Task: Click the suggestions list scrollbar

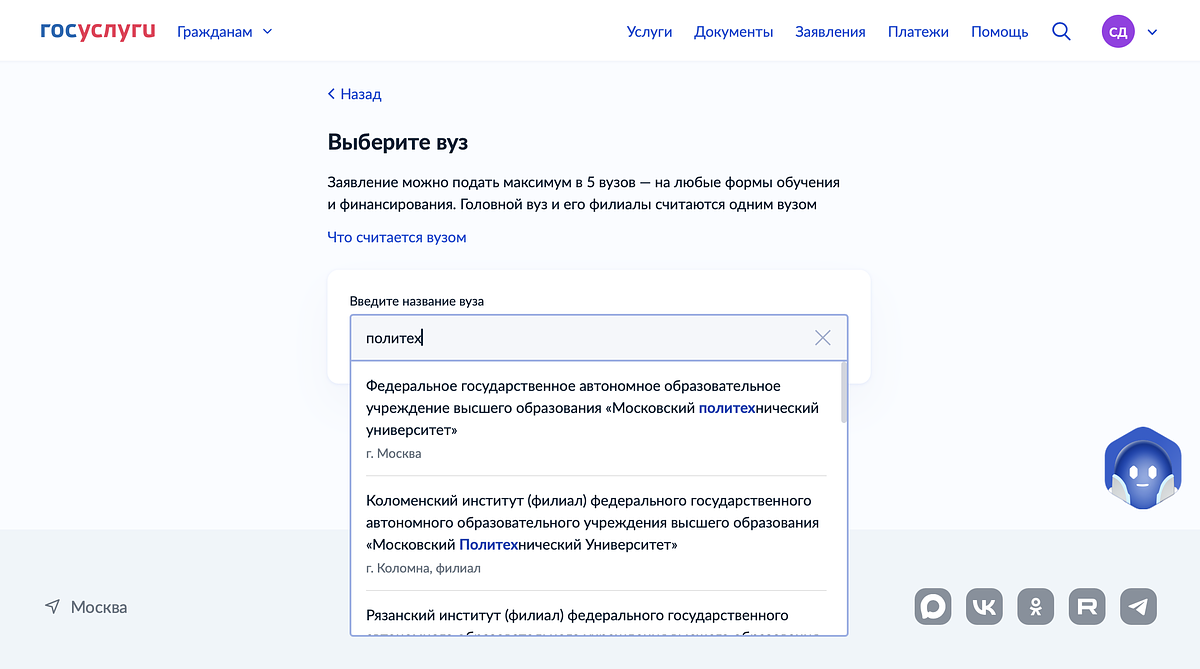Action: click(845, 393)
